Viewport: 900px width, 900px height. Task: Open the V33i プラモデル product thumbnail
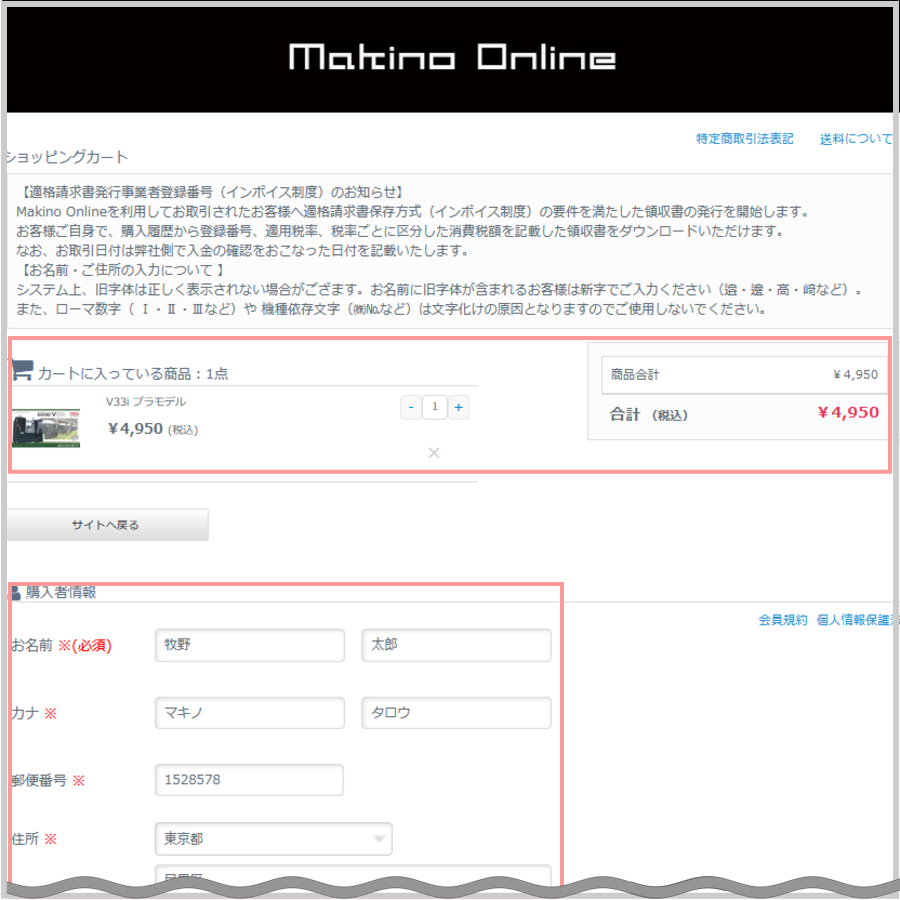(x=46, y=428)
